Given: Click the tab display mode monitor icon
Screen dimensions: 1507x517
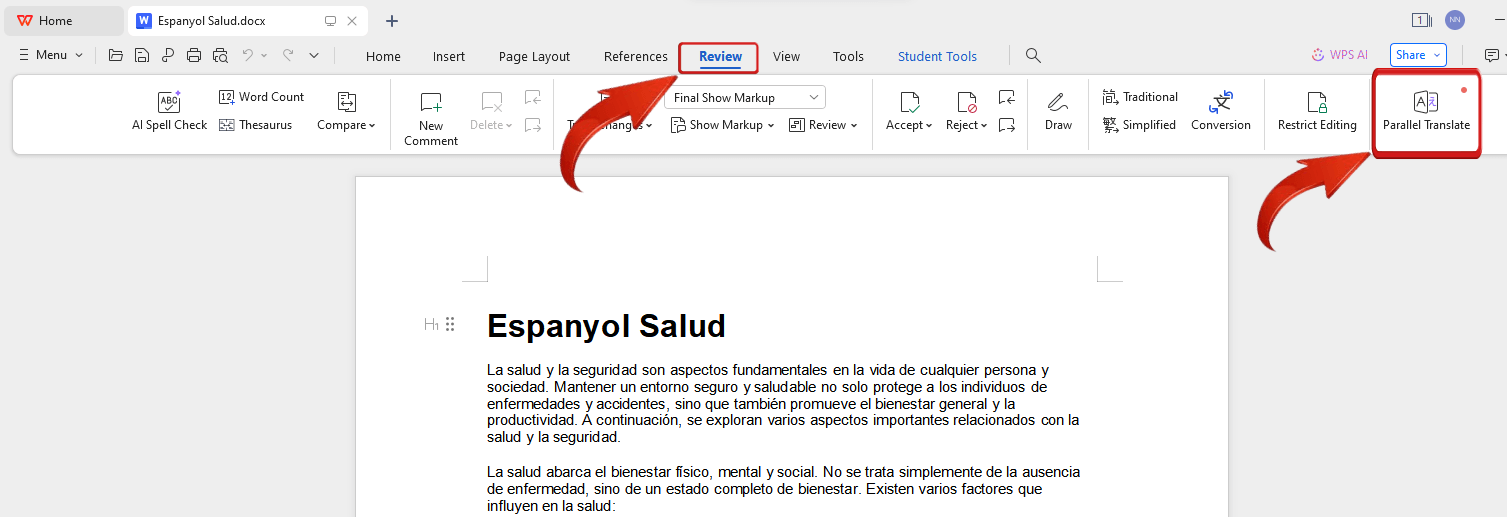Looking at the screenshot, I should [331, 21].
